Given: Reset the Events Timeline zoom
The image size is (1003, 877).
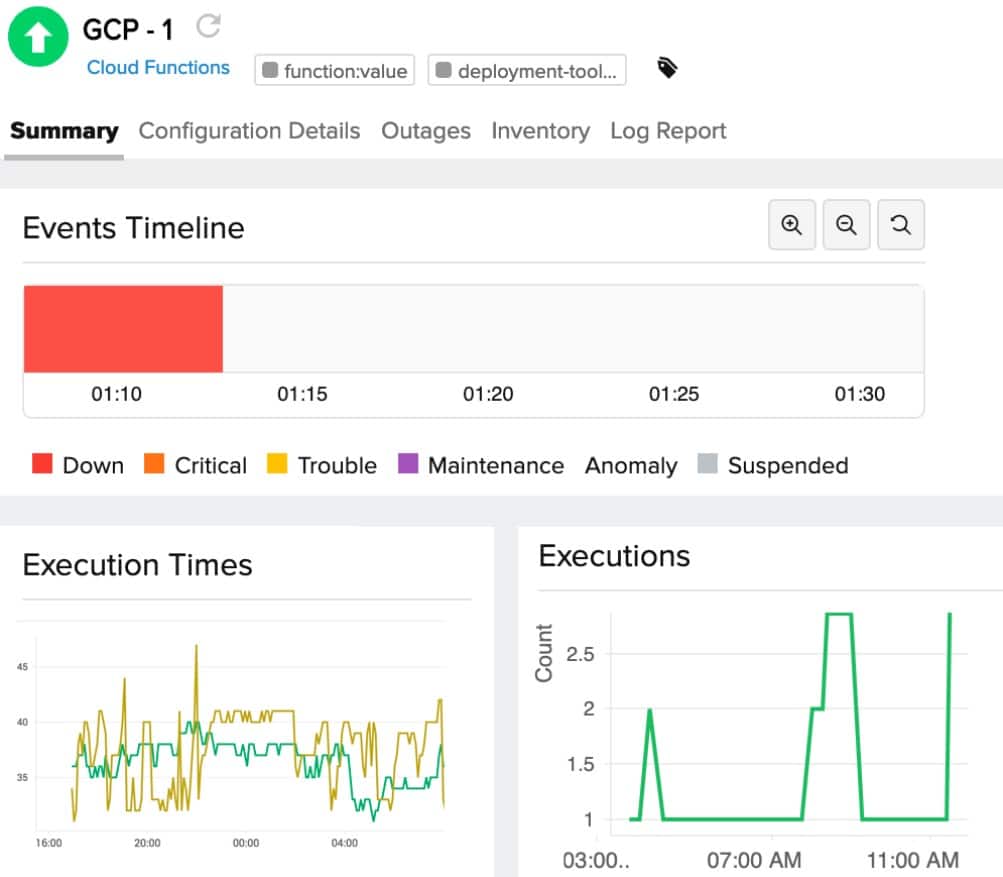Looking at the screenshot, I should pos(901,225).
